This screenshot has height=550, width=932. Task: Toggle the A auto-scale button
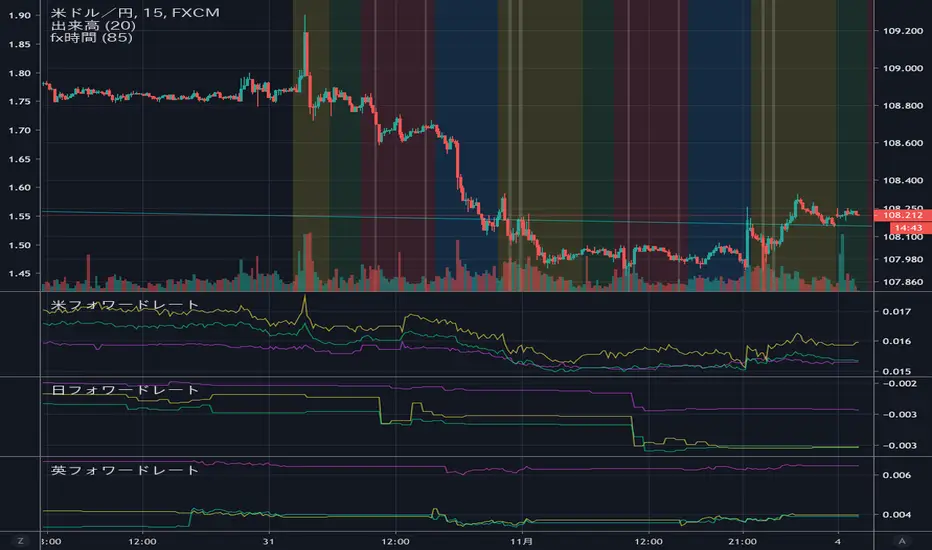(x=902, y=541)
